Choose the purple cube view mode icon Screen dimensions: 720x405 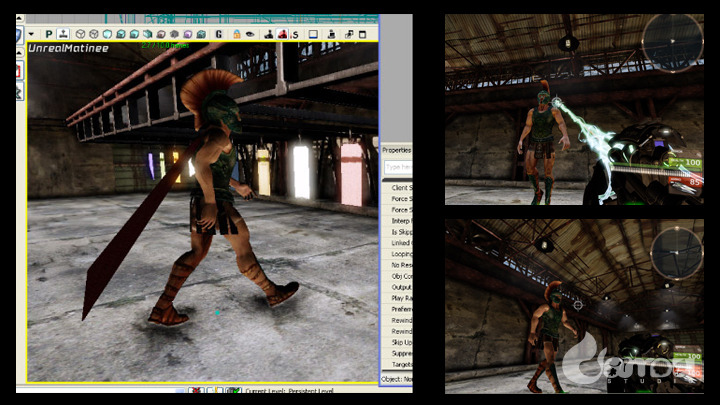click(x=188, y=34)
